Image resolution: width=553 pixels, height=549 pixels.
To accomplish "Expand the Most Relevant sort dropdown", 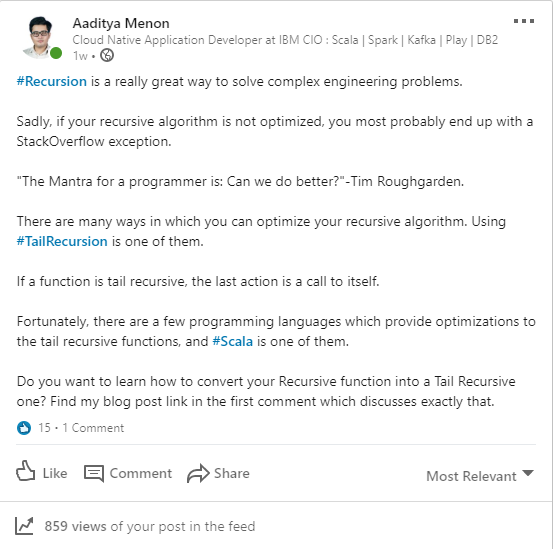I will pos(480,476).
